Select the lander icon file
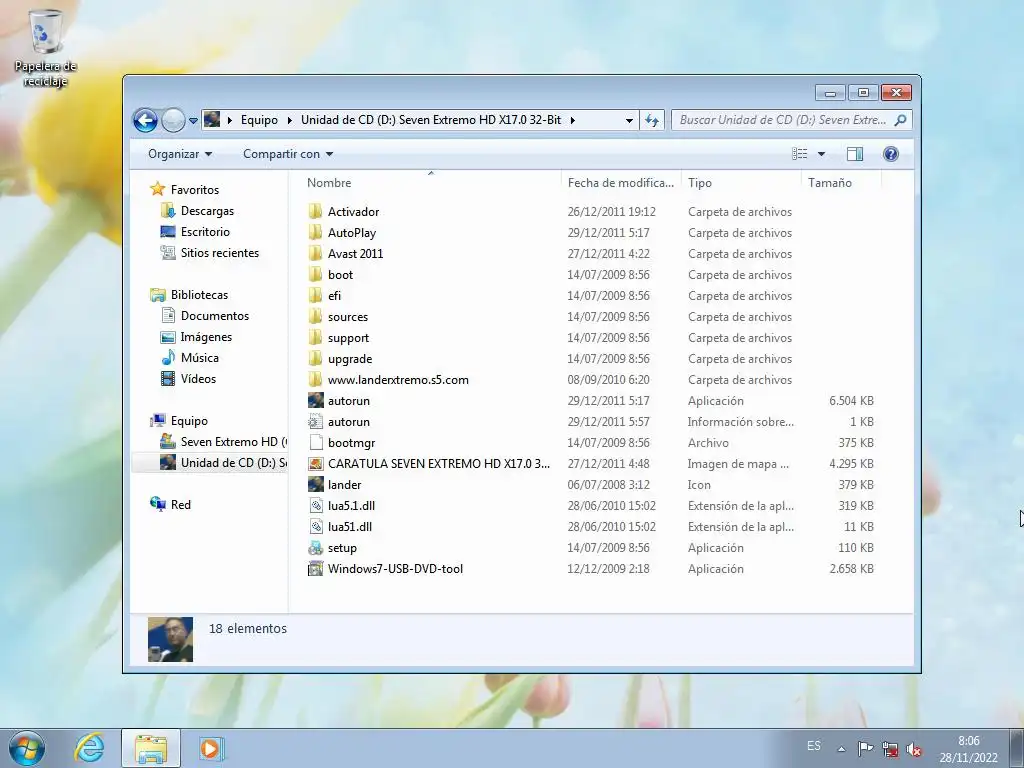 click(x=315, y=485)
